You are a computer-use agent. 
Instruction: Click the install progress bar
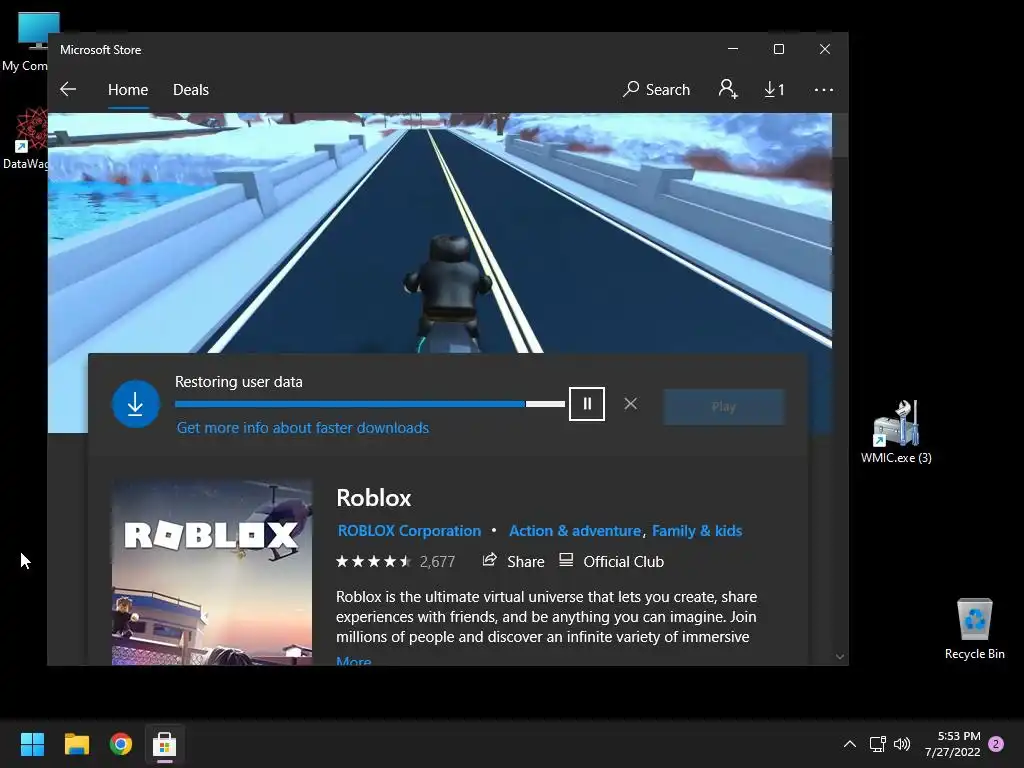pyautogui.click(x=370, y=404)
